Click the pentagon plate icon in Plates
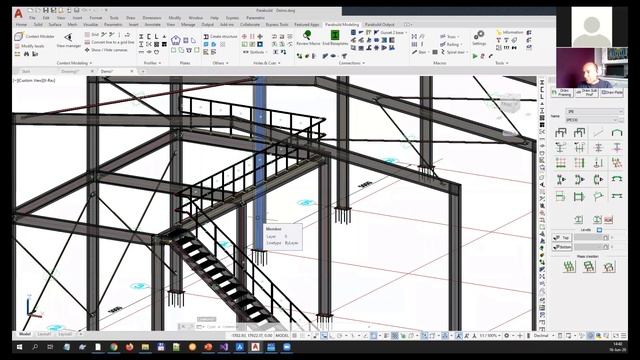 176,40
